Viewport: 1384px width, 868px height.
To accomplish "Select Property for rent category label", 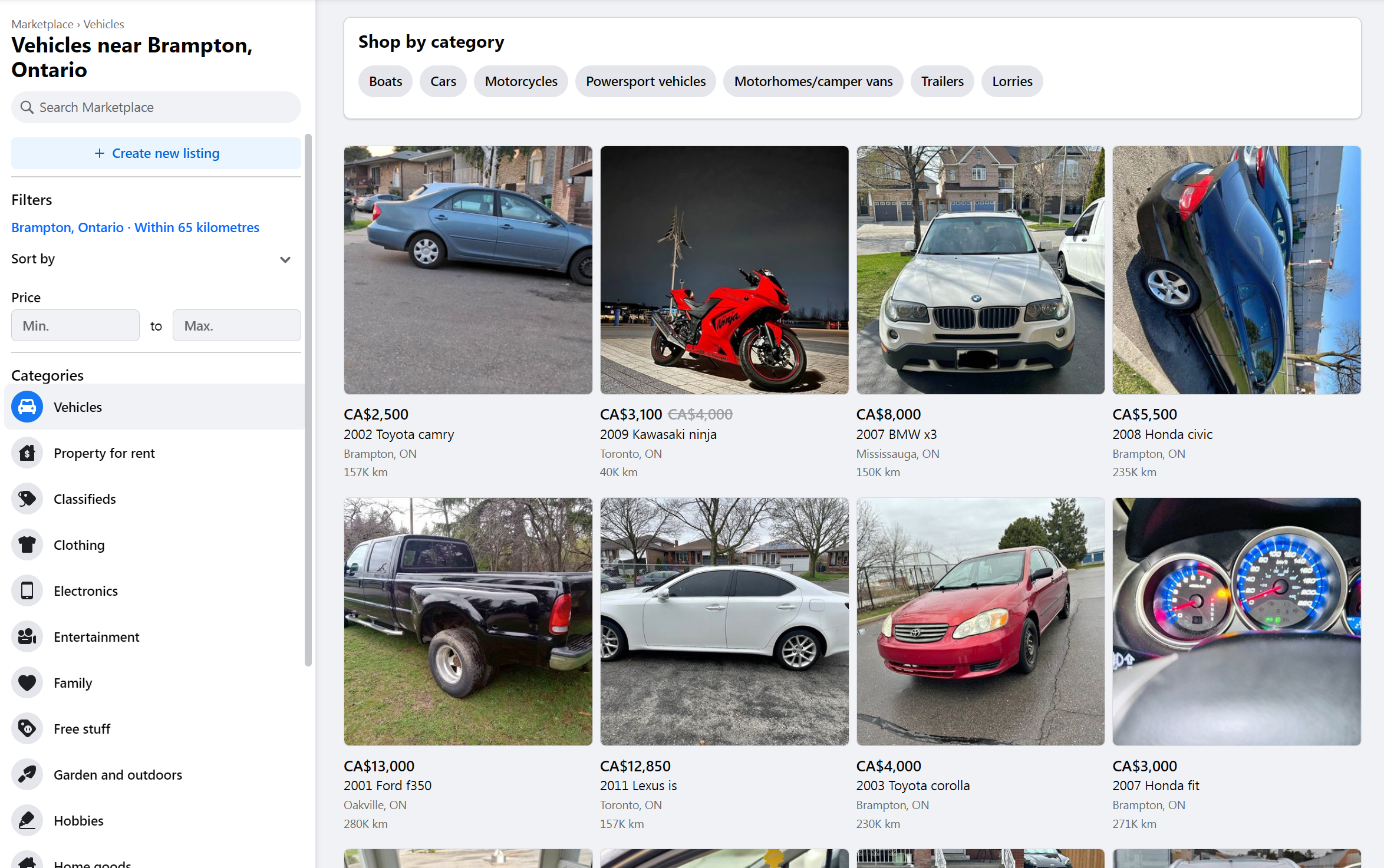I will pyautogui.click(x=104, y=453).
